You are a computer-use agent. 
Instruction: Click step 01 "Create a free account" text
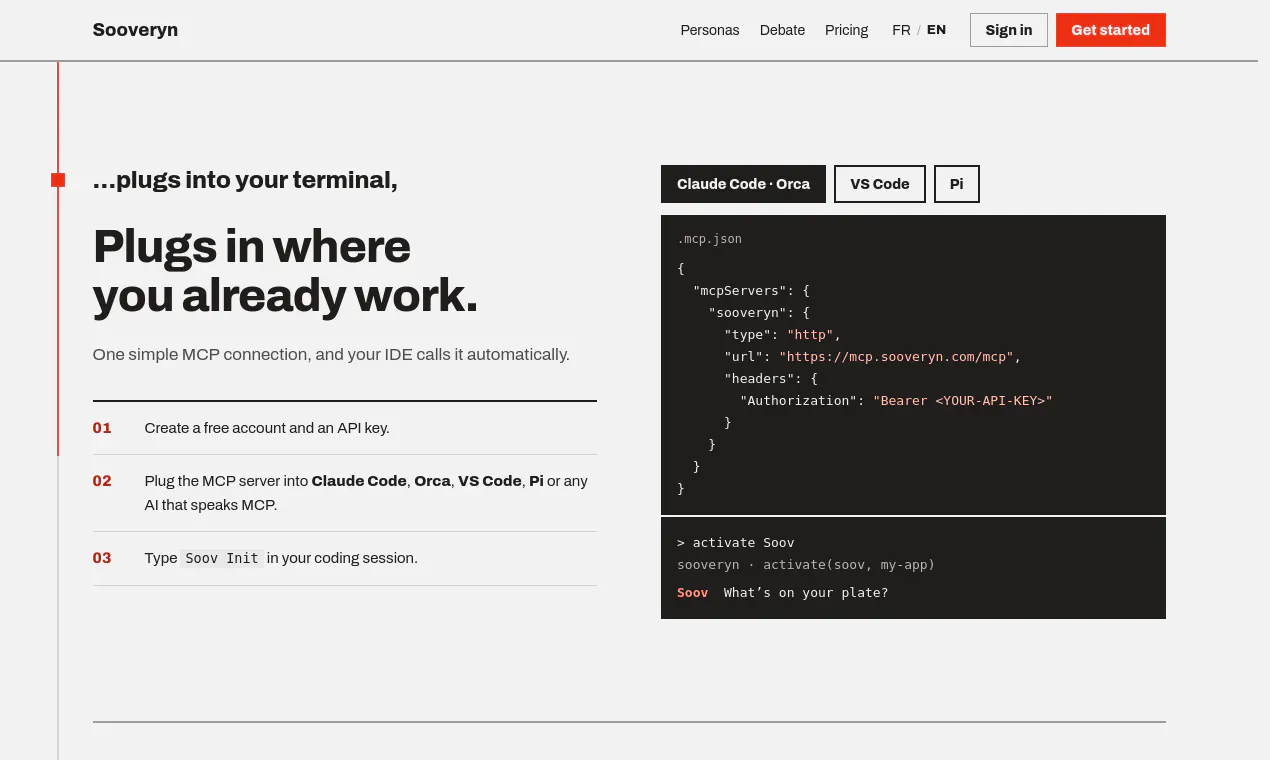click(x=267, y=428)
